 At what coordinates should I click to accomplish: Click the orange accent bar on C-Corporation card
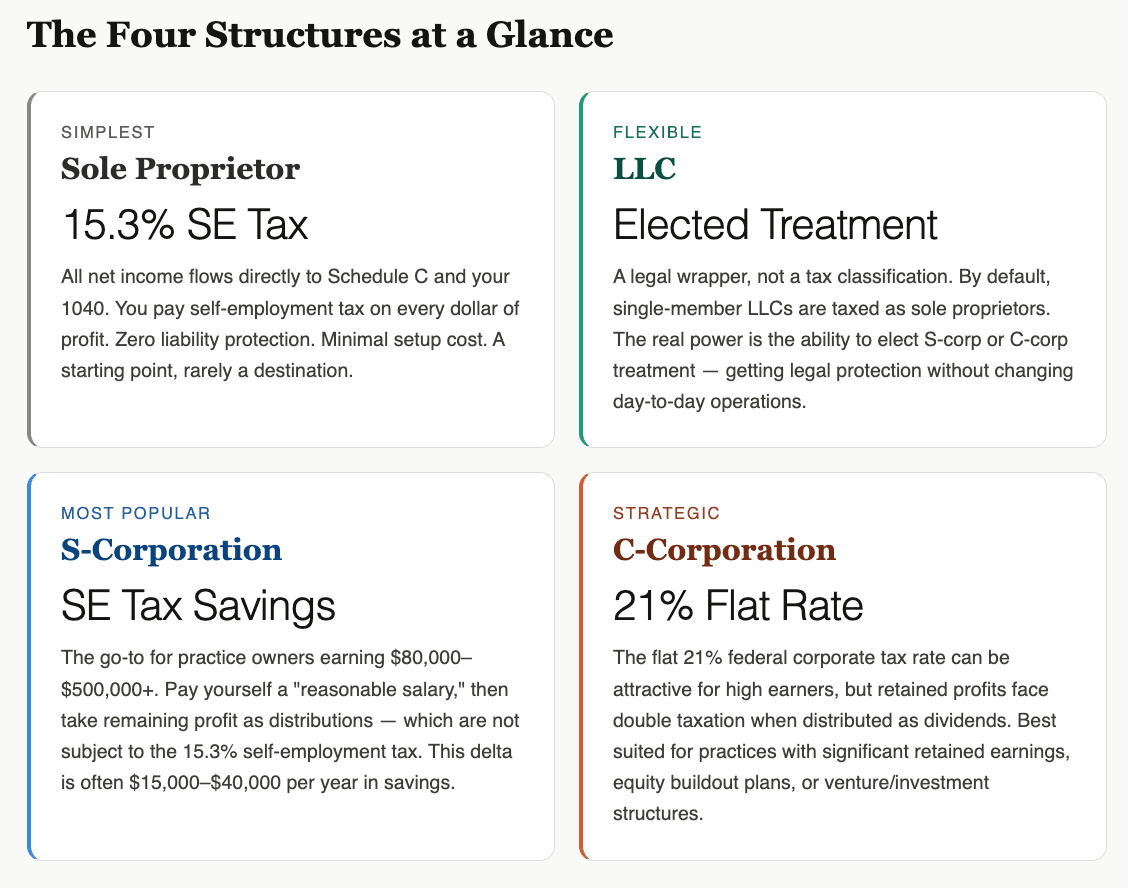point(582,666)
